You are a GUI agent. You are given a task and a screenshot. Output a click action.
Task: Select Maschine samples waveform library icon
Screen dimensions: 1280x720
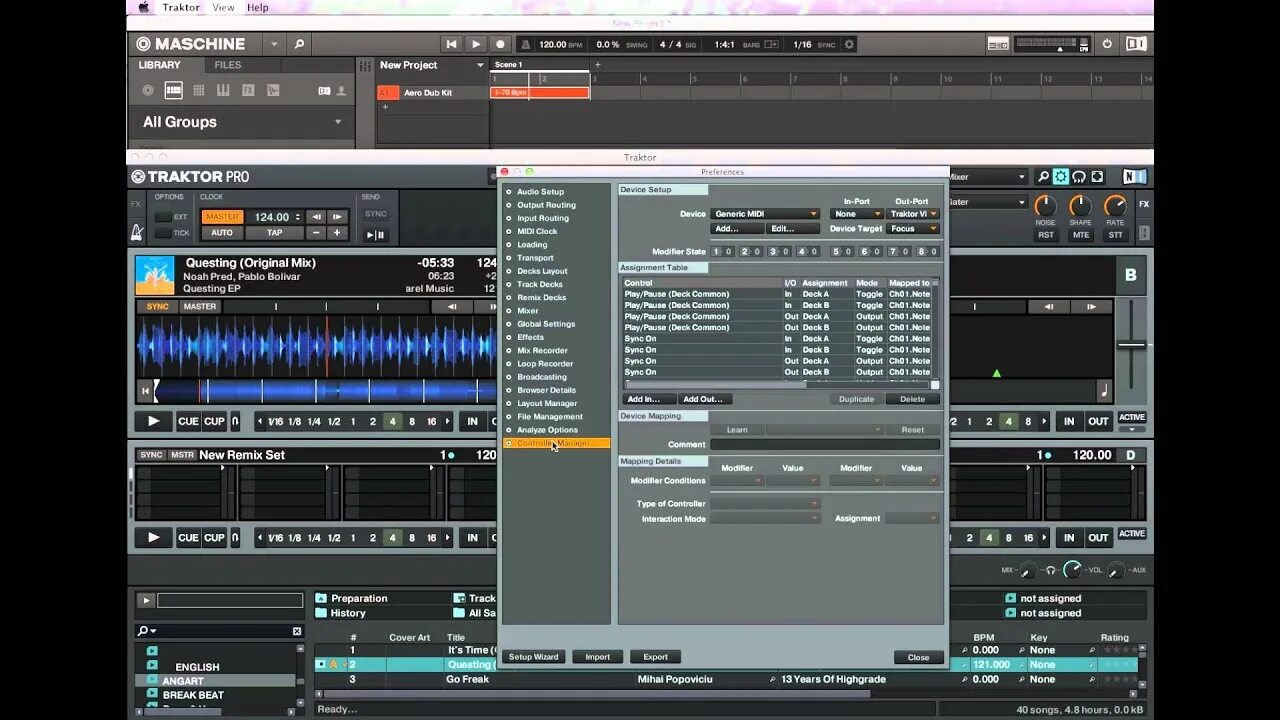tap(273, 90)
